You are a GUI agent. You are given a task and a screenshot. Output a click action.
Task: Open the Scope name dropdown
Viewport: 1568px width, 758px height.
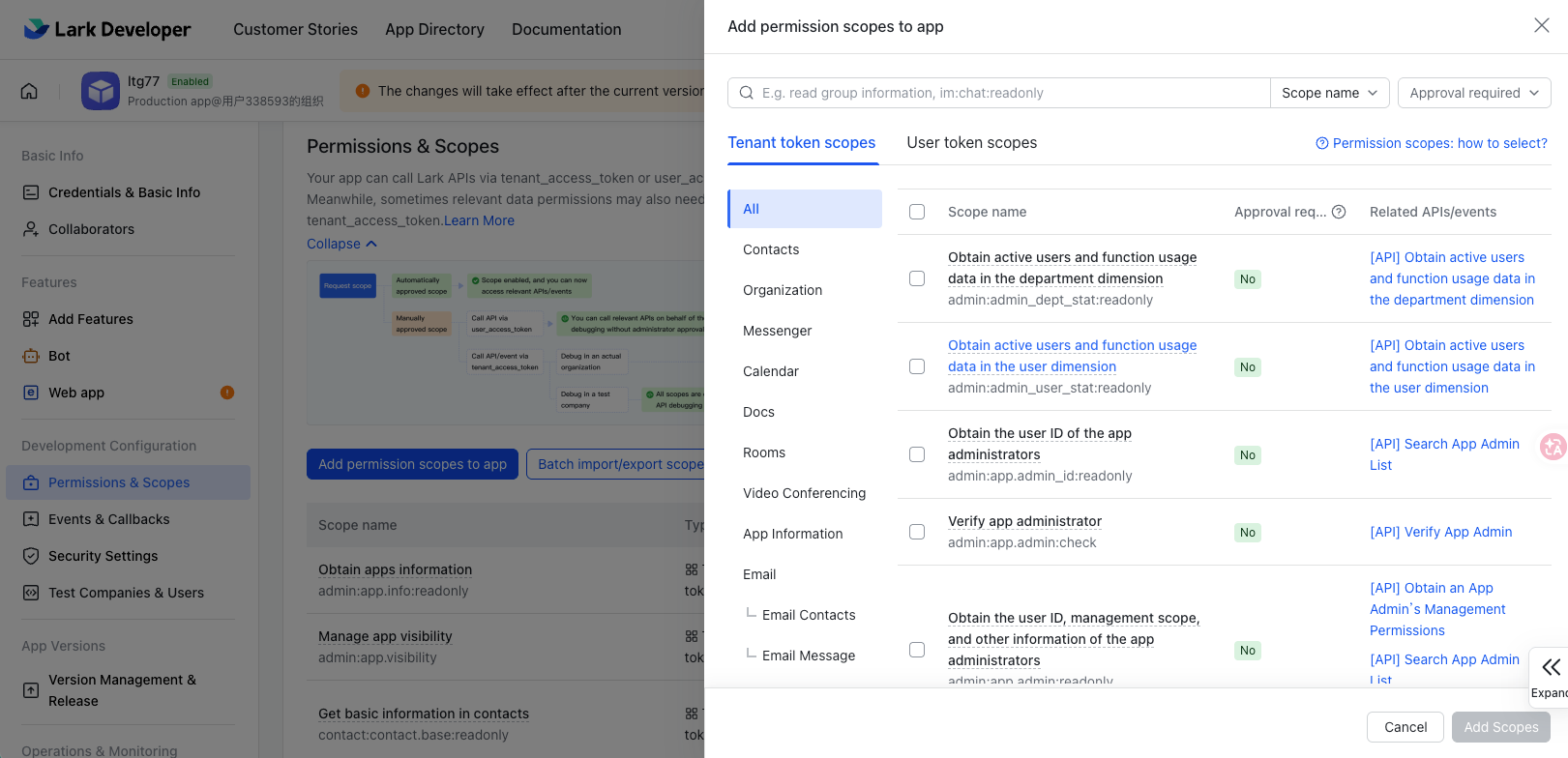1329,93
